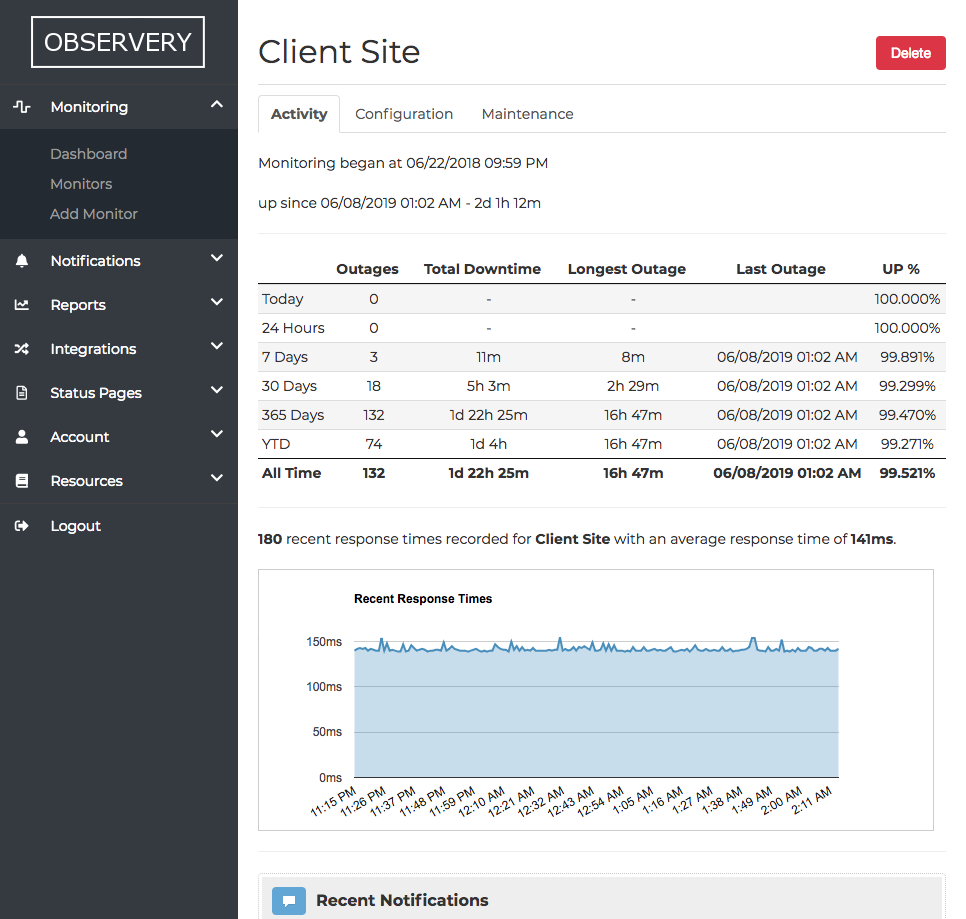Click the 2h 29m longest outage

pyautogui.click(x=633, y=386)
